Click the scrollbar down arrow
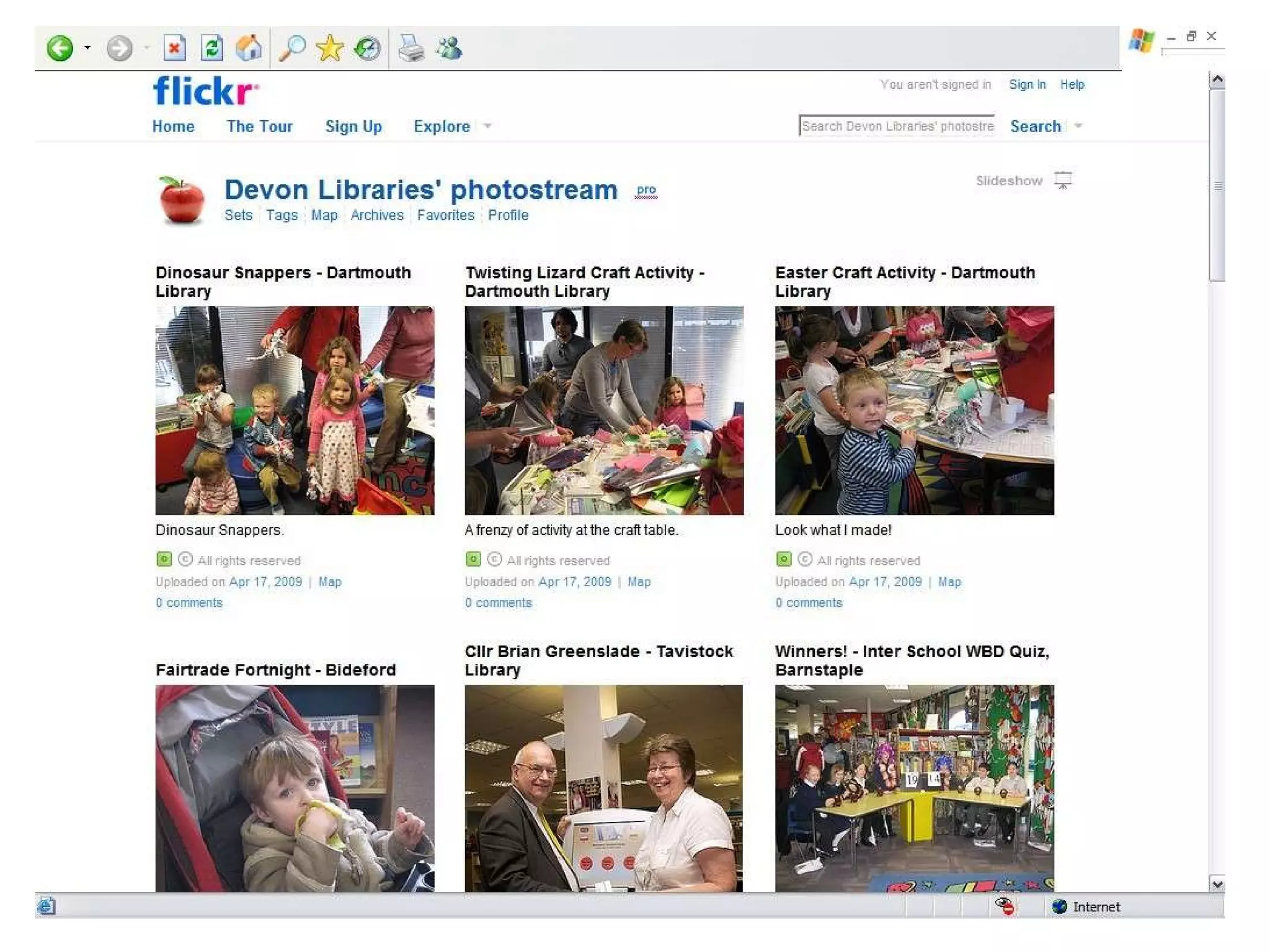This screenshot has height=952, width=1270. coord(1217,884)
